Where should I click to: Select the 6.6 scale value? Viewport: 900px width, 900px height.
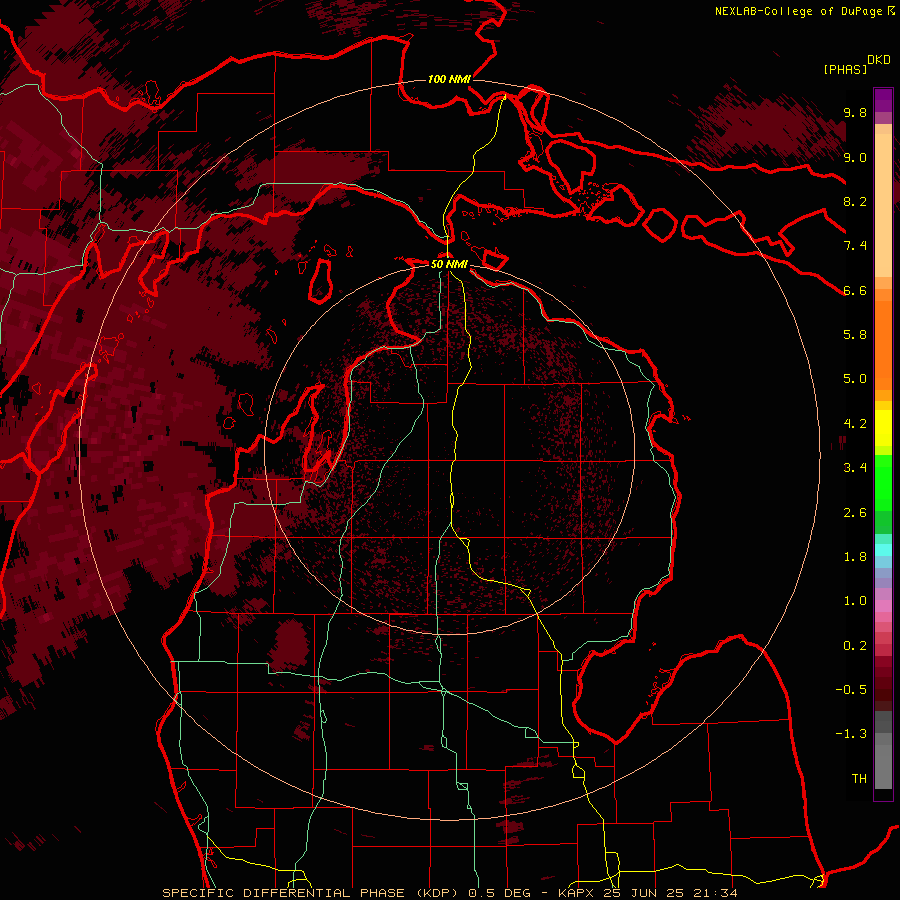pos(855,290)
